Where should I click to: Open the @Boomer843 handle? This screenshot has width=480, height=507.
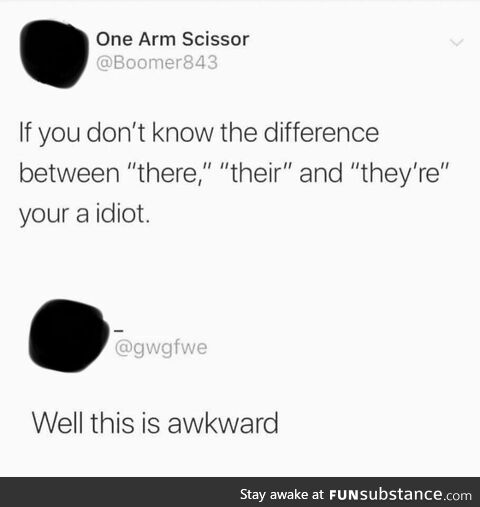coord(157,62)
